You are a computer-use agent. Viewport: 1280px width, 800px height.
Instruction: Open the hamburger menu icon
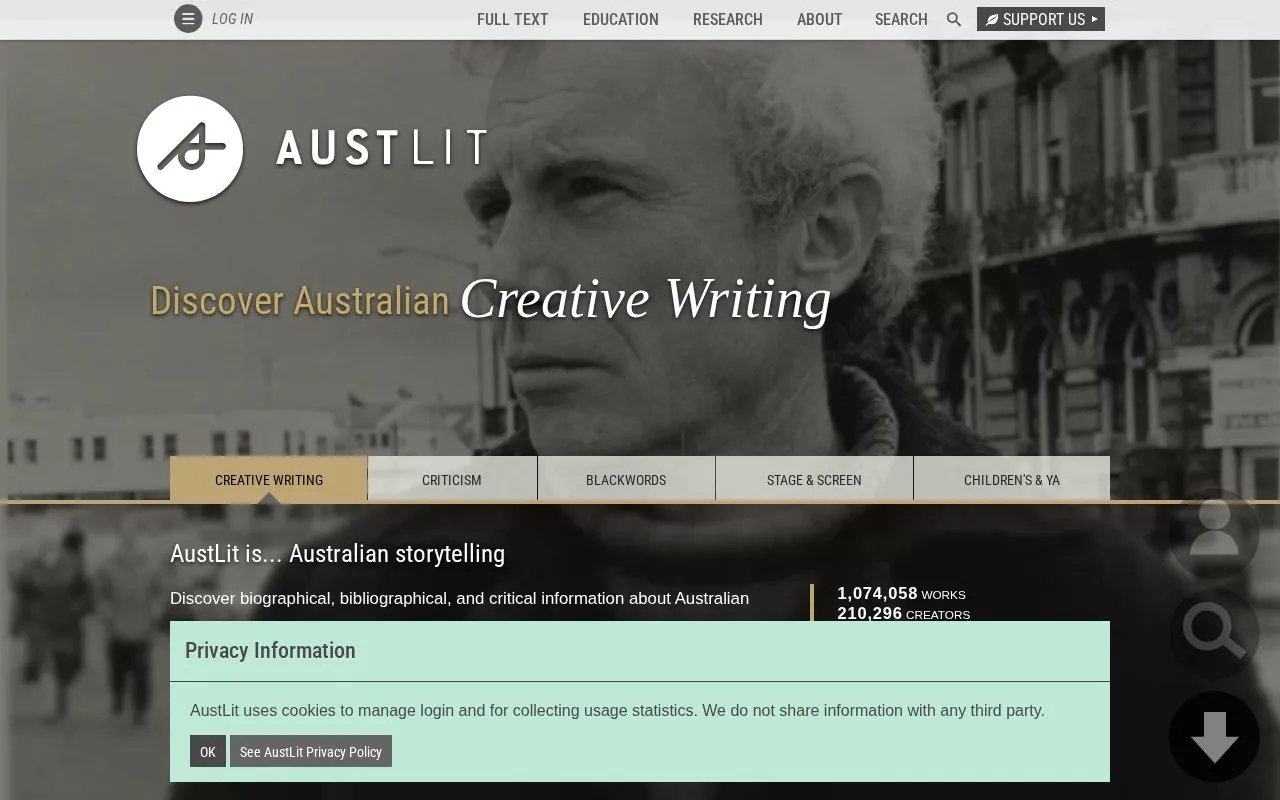tap(188, 19)
